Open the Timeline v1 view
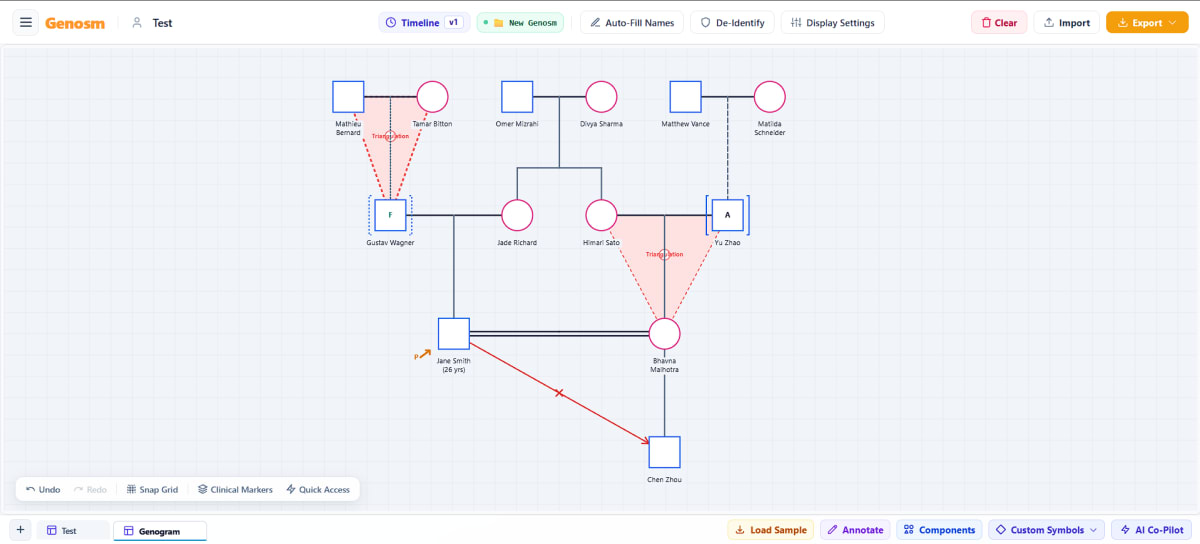This screenshot has height=544, width=1200. [x=424, y=23]
